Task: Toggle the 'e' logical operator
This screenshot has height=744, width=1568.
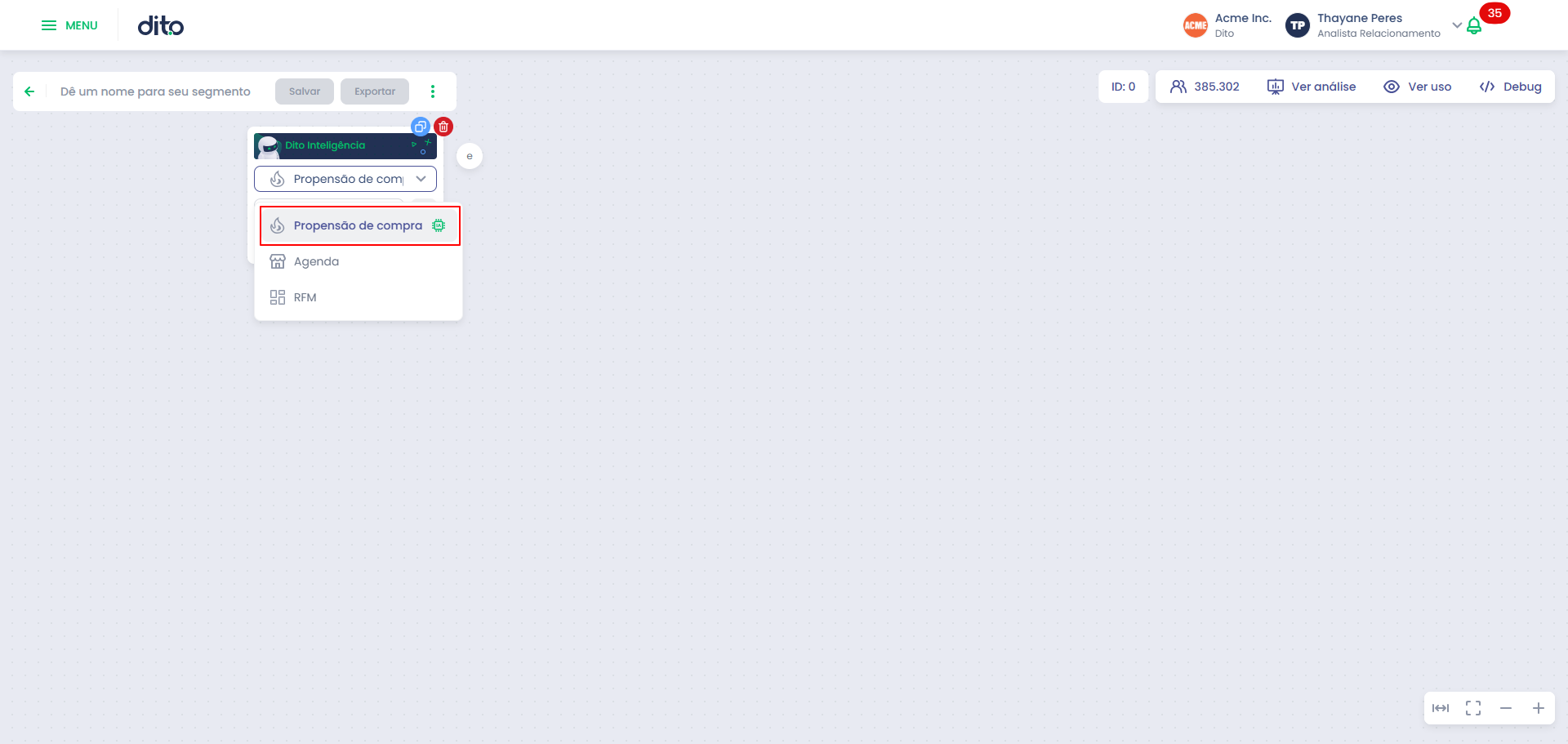Action: tap(470, 156)
